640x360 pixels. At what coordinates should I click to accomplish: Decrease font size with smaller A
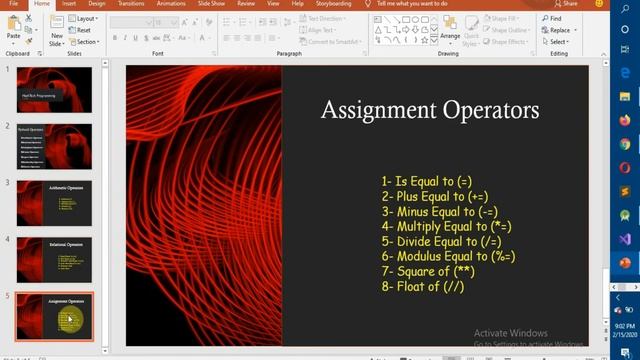click(195, 22)
